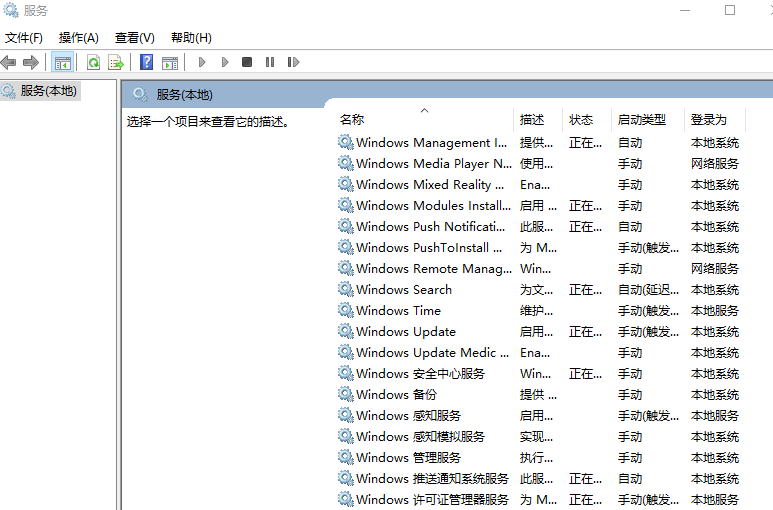Select the Windows 感知服务 service name
This screenshot has height=510, width=773.
[408, 416]
